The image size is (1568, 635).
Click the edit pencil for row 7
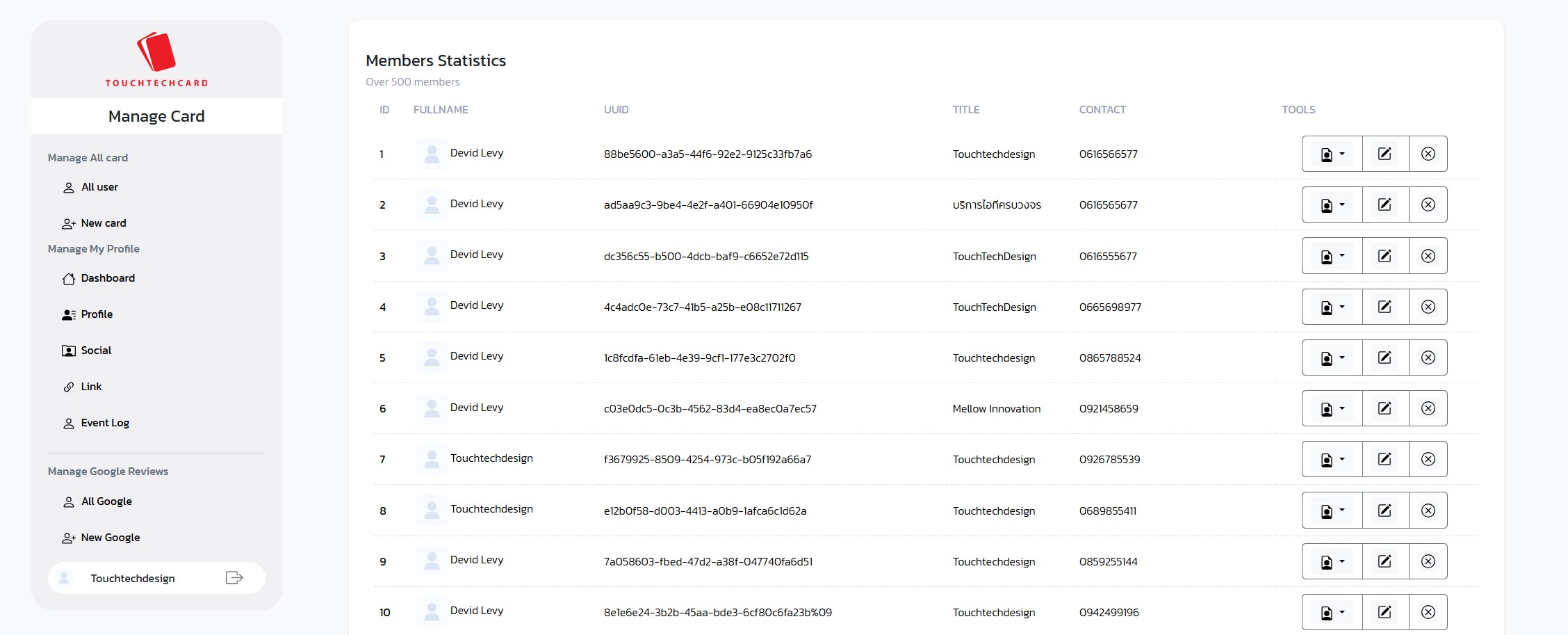tap(1385, 459)
